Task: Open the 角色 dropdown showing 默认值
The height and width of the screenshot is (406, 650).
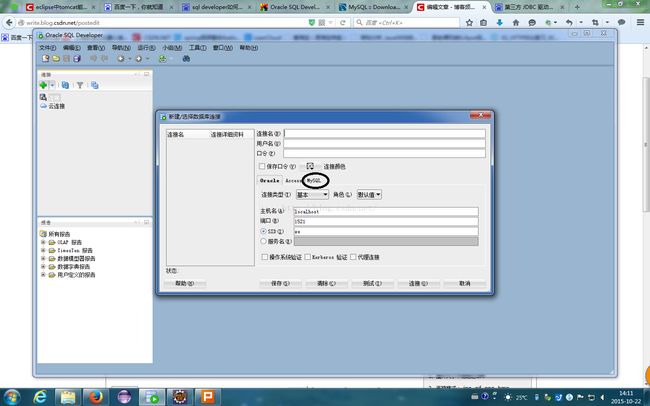Action: 369,194
